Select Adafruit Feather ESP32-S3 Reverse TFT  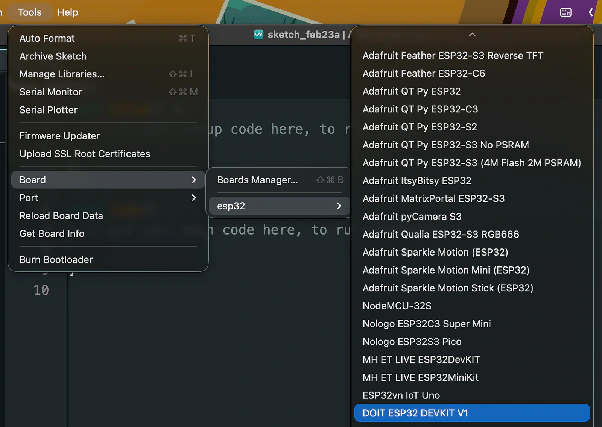(472, 56)
